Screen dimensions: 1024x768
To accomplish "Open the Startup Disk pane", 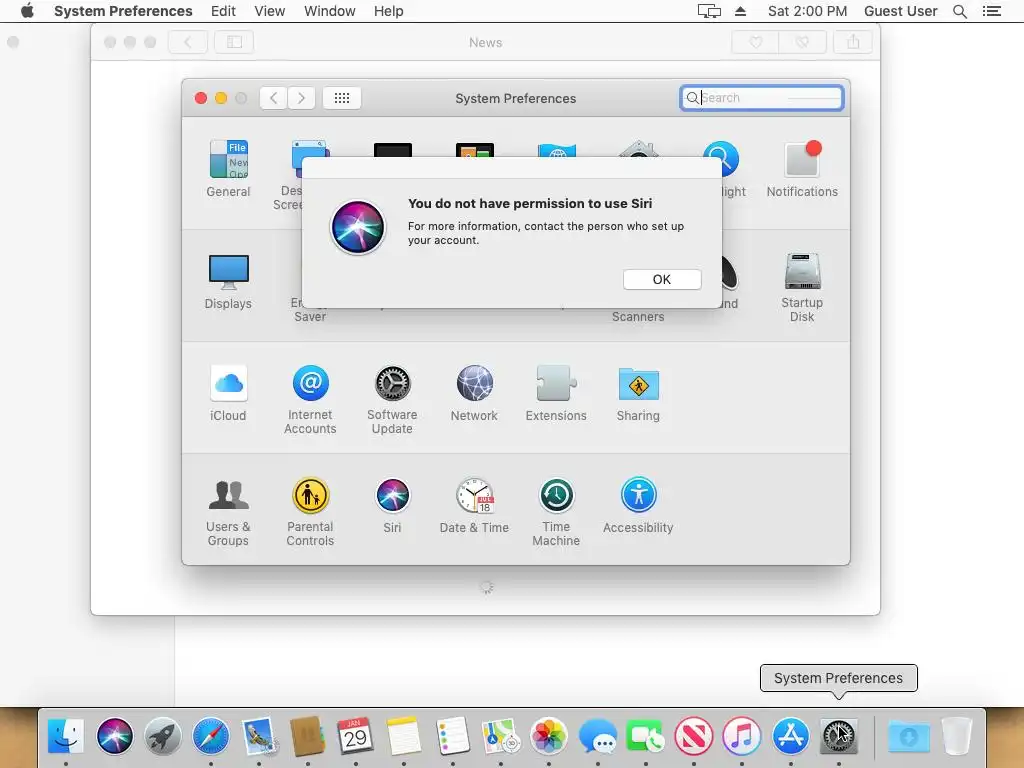I will (802, 287).
